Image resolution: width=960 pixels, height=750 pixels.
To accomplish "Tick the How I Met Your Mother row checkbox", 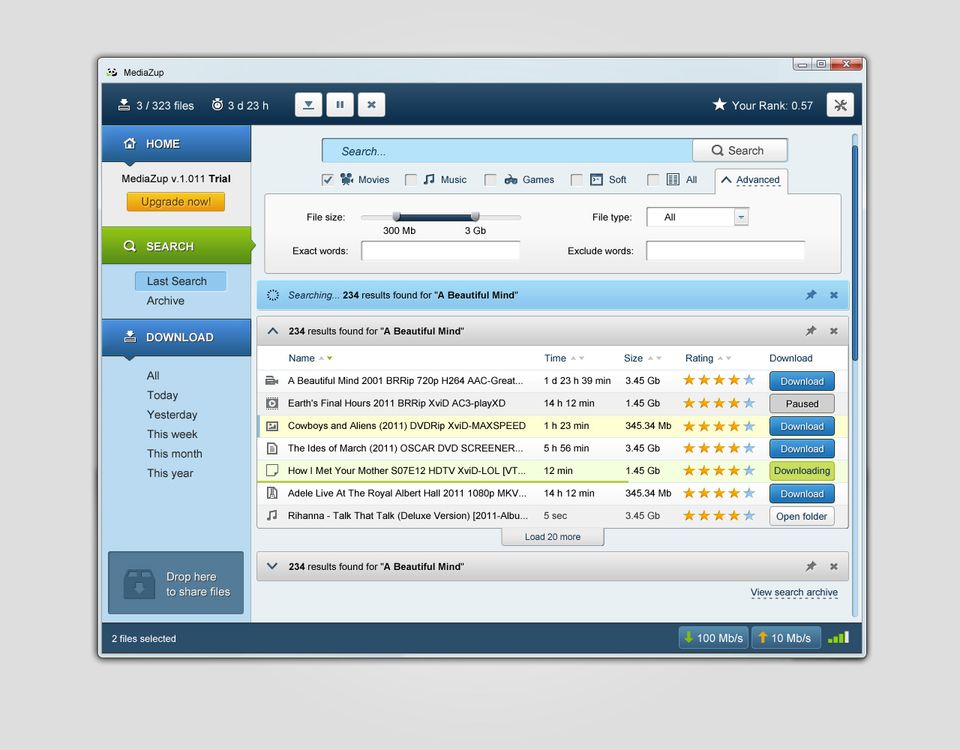I will tap(272, 471).
